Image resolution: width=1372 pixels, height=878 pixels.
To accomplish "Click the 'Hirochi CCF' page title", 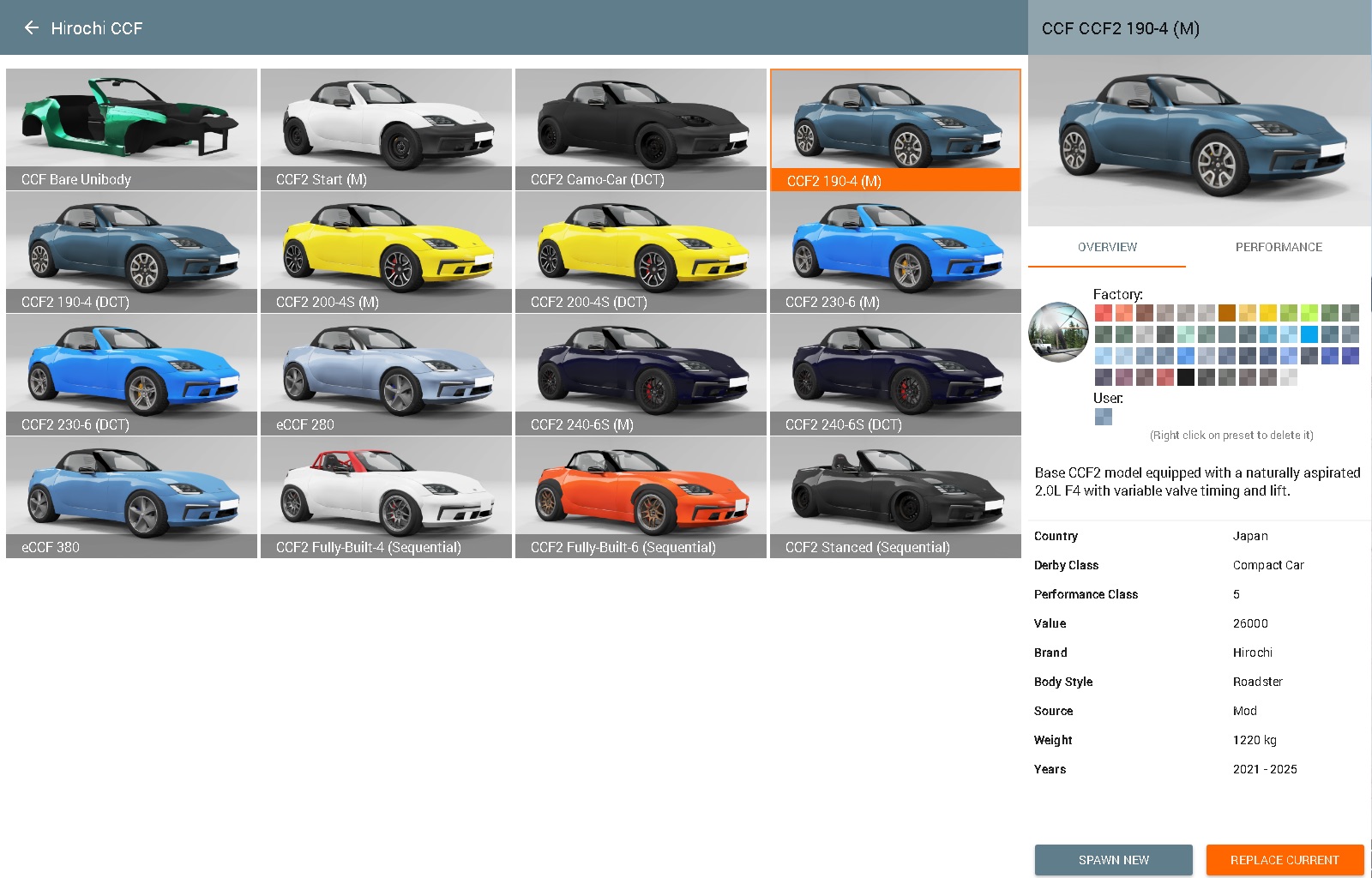I will 97,28.
